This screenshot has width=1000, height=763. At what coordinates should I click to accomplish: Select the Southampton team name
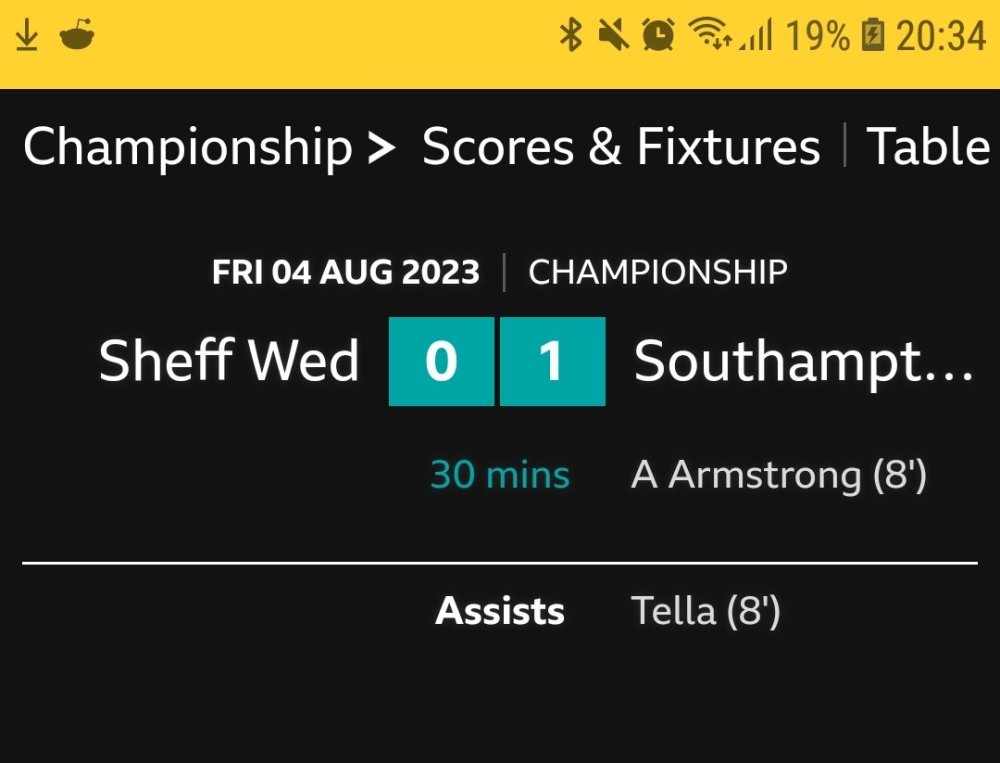coord(803,362)
